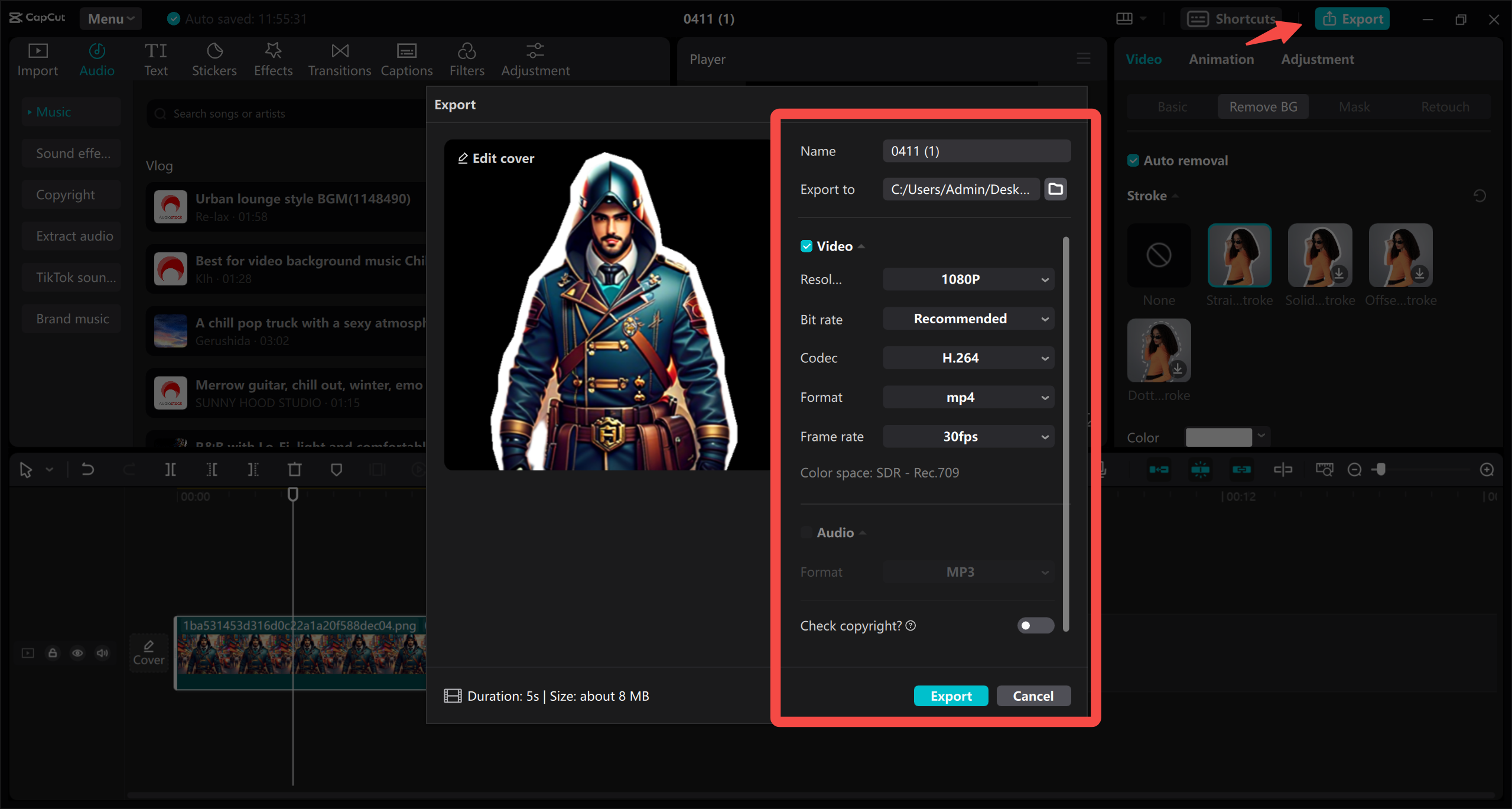This screenshot has width=1512, height=809.
Task: Zoom into the timeline with the plus magnifier
Action: (1487, 469)
